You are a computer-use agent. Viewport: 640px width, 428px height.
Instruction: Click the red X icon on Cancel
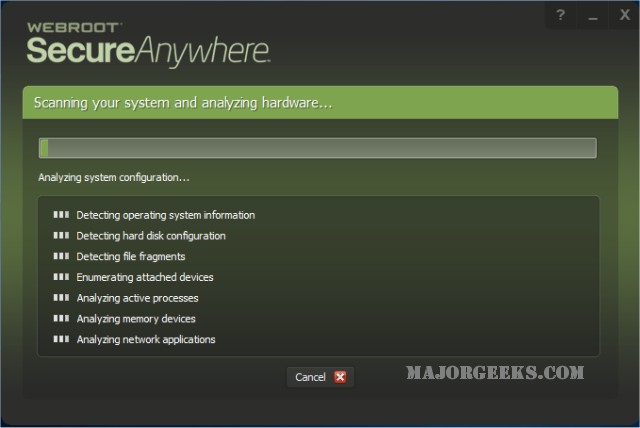(340, 377)
